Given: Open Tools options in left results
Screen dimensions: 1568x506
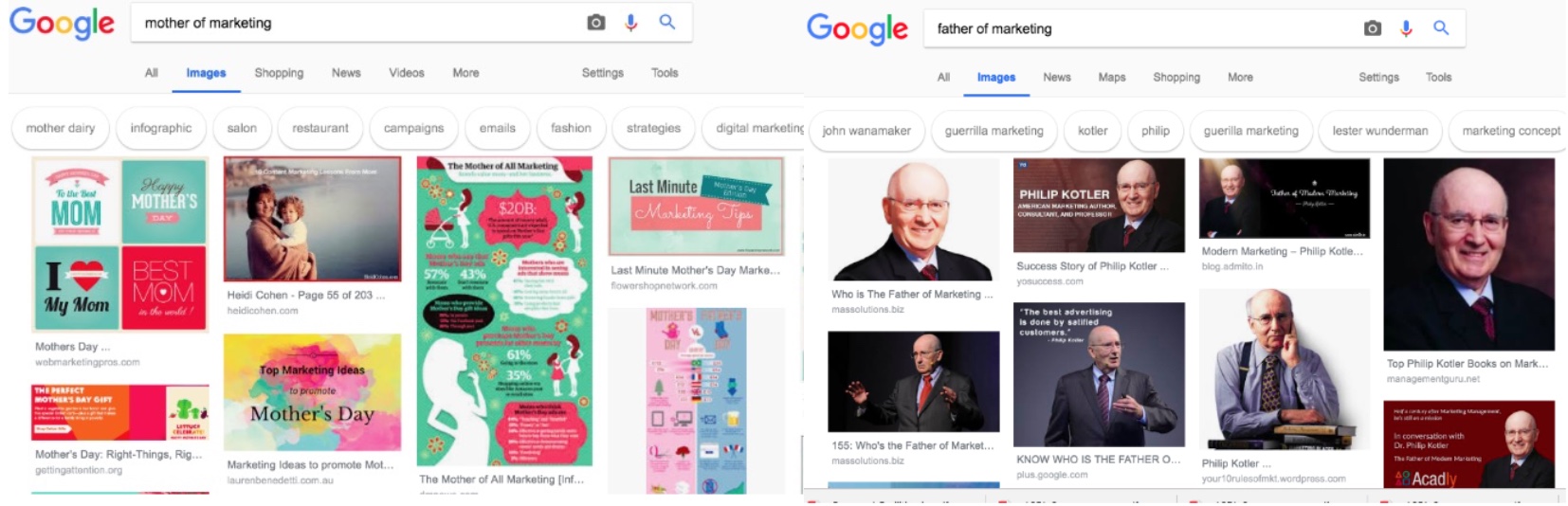Looking at the screenshot, I should pyautogui.click(x=665, y=73).
